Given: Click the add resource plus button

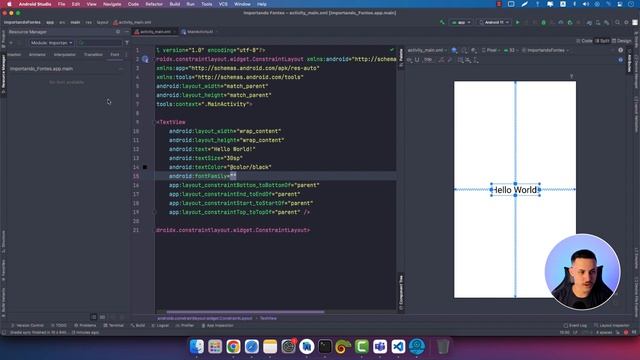Looking at the screenshot, I should [x=11, y=42].
